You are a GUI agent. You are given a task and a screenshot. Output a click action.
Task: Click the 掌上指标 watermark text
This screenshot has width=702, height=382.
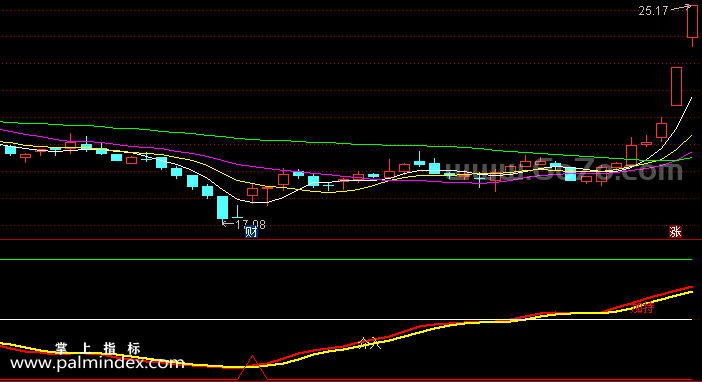[x=98, y=348]
